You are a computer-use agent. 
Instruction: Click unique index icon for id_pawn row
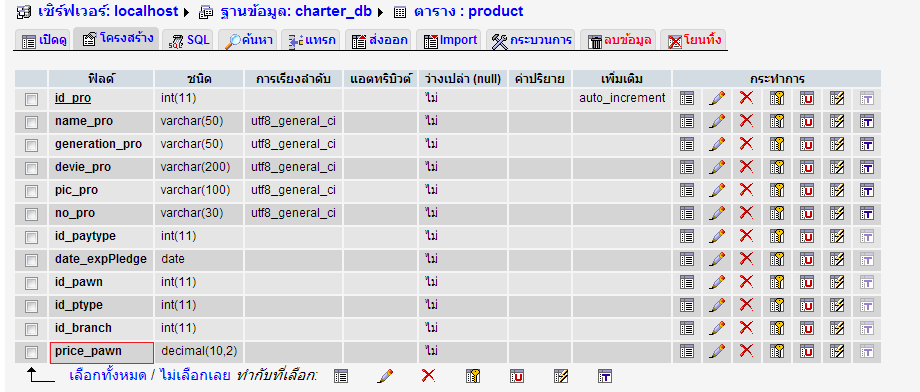point(807,282)
